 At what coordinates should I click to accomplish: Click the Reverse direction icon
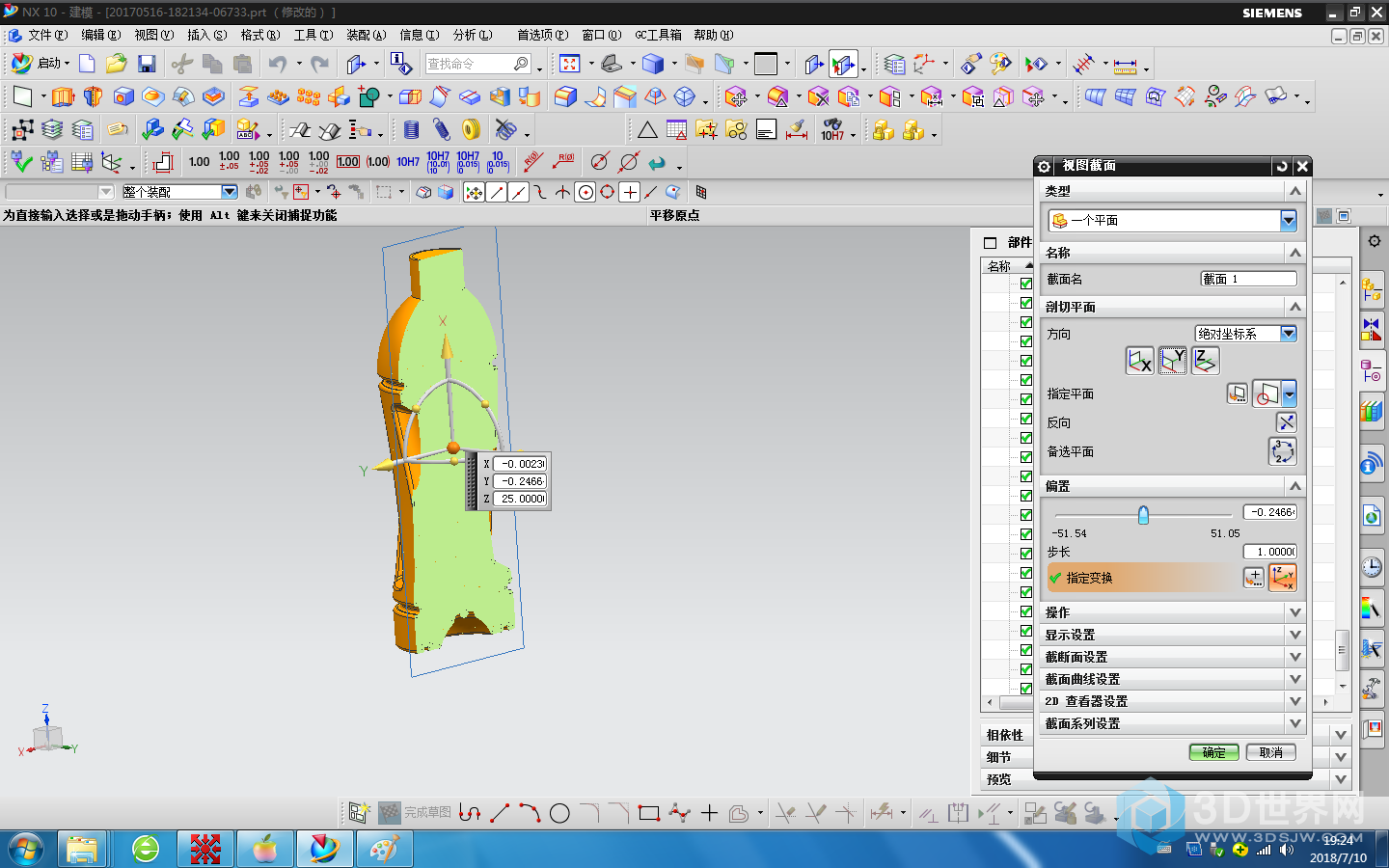(x=1286, y=422)
